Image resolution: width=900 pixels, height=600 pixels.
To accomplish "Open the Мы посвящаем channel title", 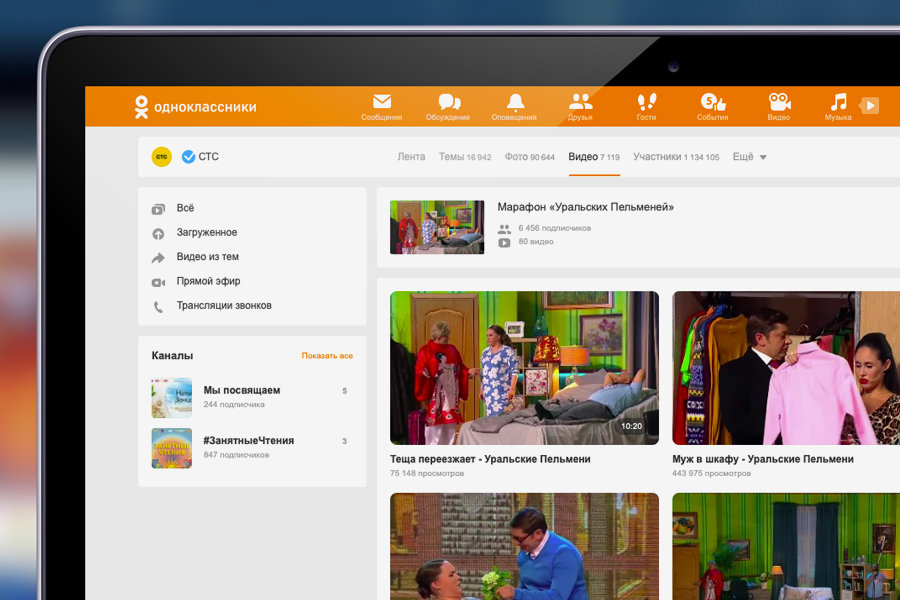I will pyautogui.click(x=242, y=390).
